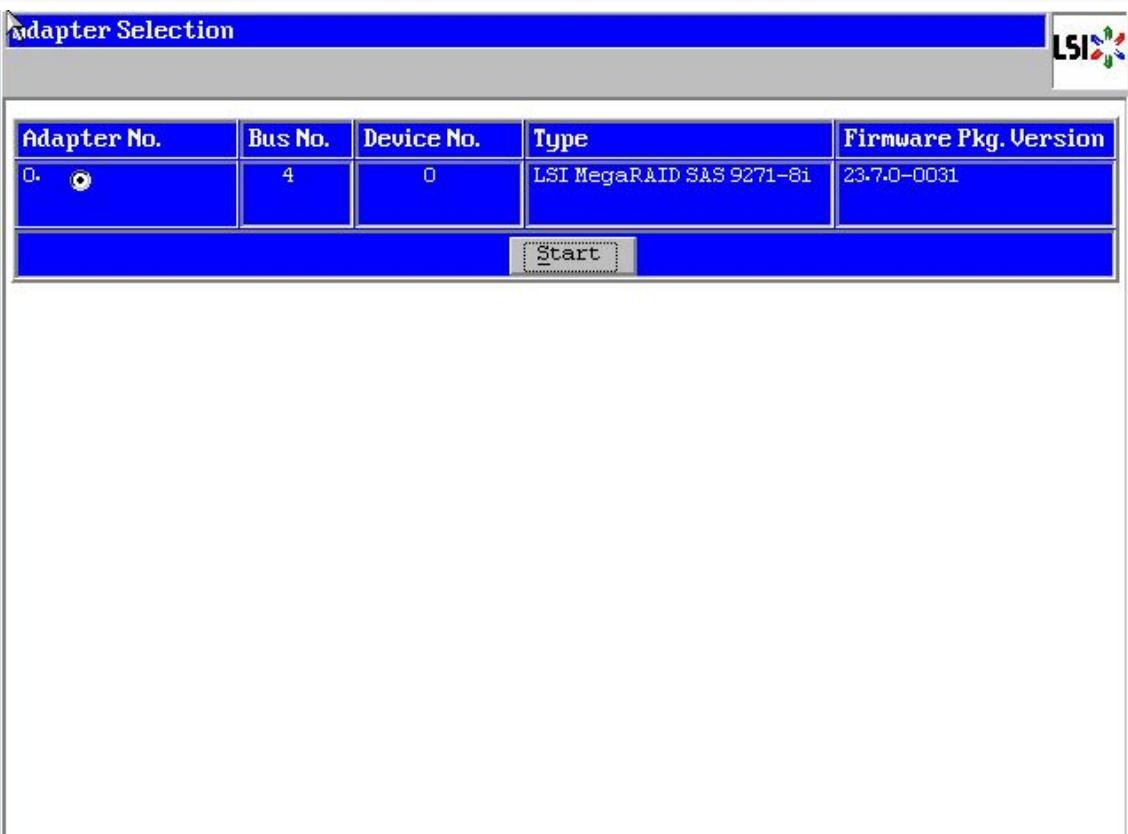Click the firmware version 23.7.0-0031 cell
The height and width of the screenshot is (834, 1128).
click(975, 194)
